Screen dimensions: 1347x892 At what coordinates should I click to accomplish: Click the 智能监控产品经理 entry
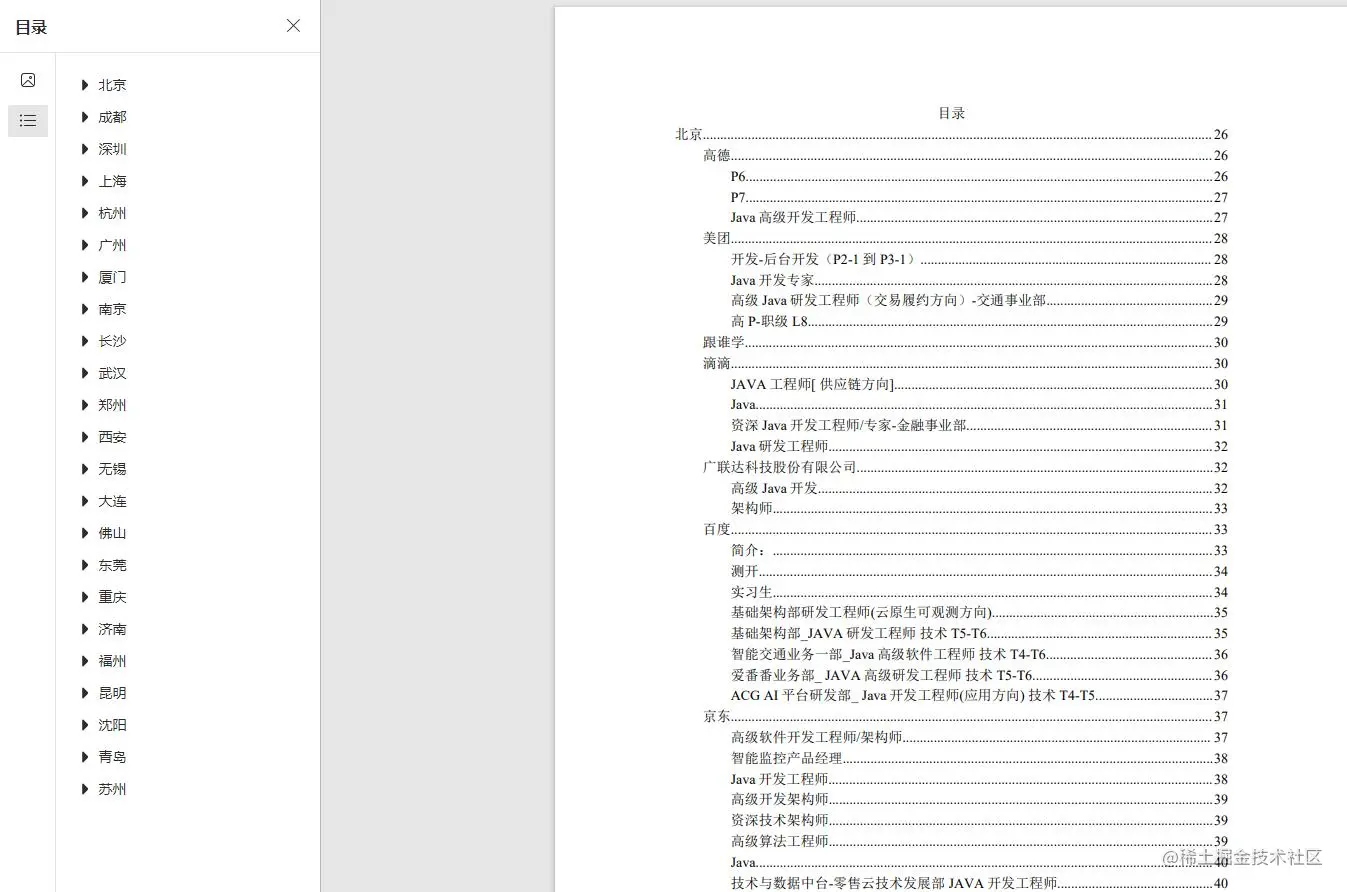(x=980, y=758)
